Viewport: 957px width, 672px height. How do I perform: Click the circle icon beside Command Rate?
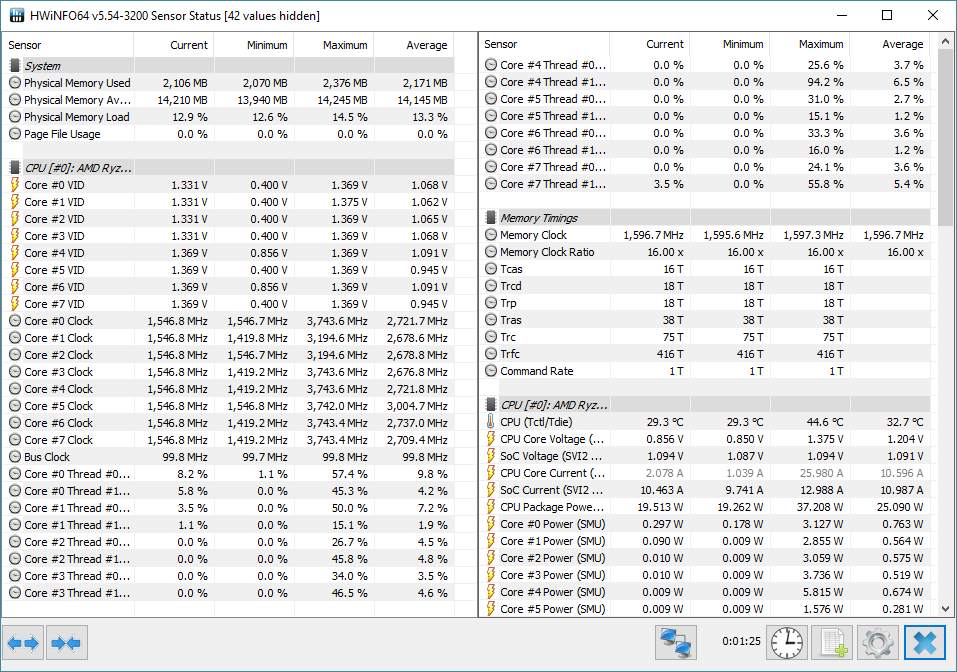(x=491, y=370)
